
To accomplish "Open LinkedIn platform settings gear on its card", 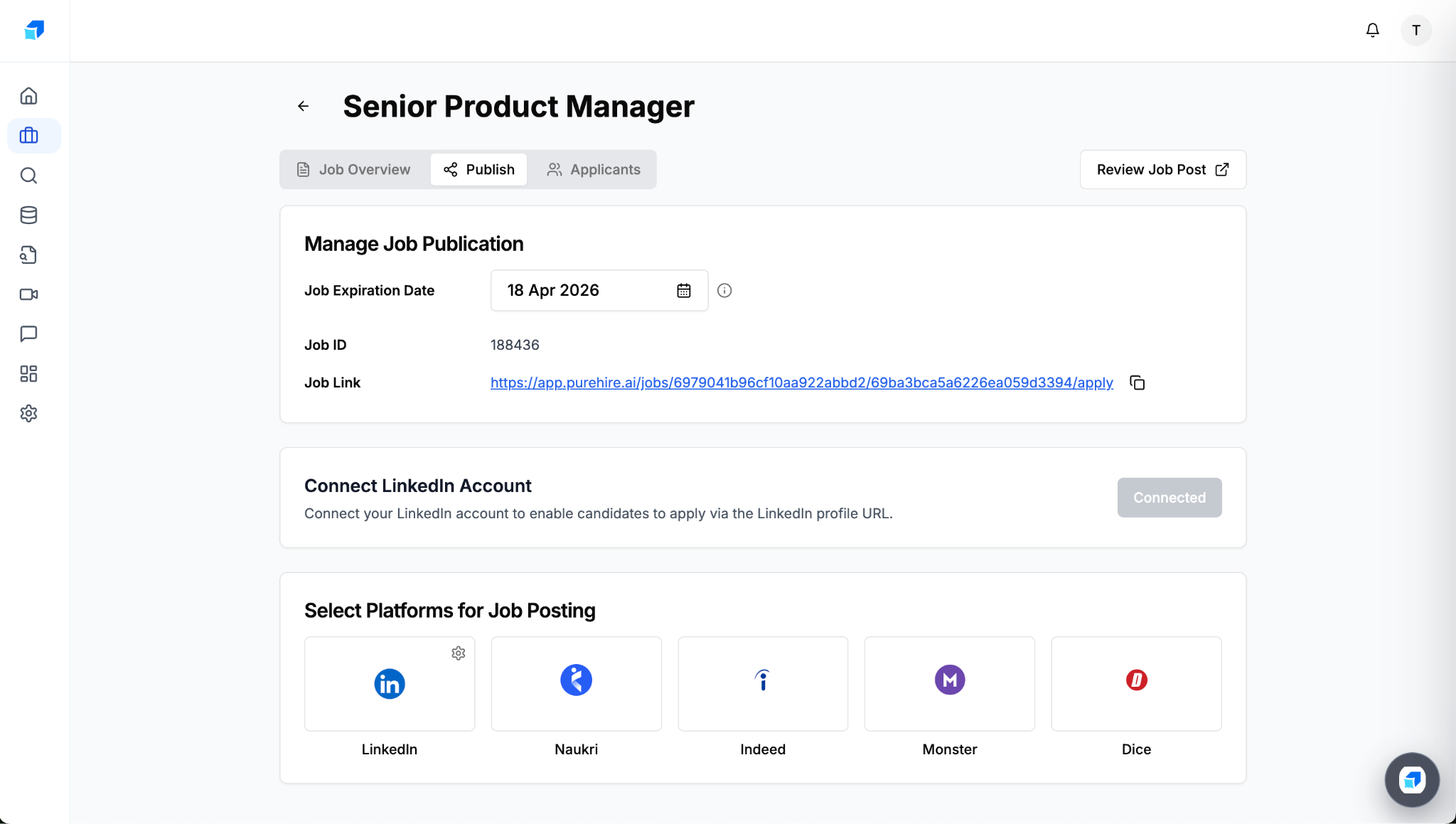I will point(458,653).
